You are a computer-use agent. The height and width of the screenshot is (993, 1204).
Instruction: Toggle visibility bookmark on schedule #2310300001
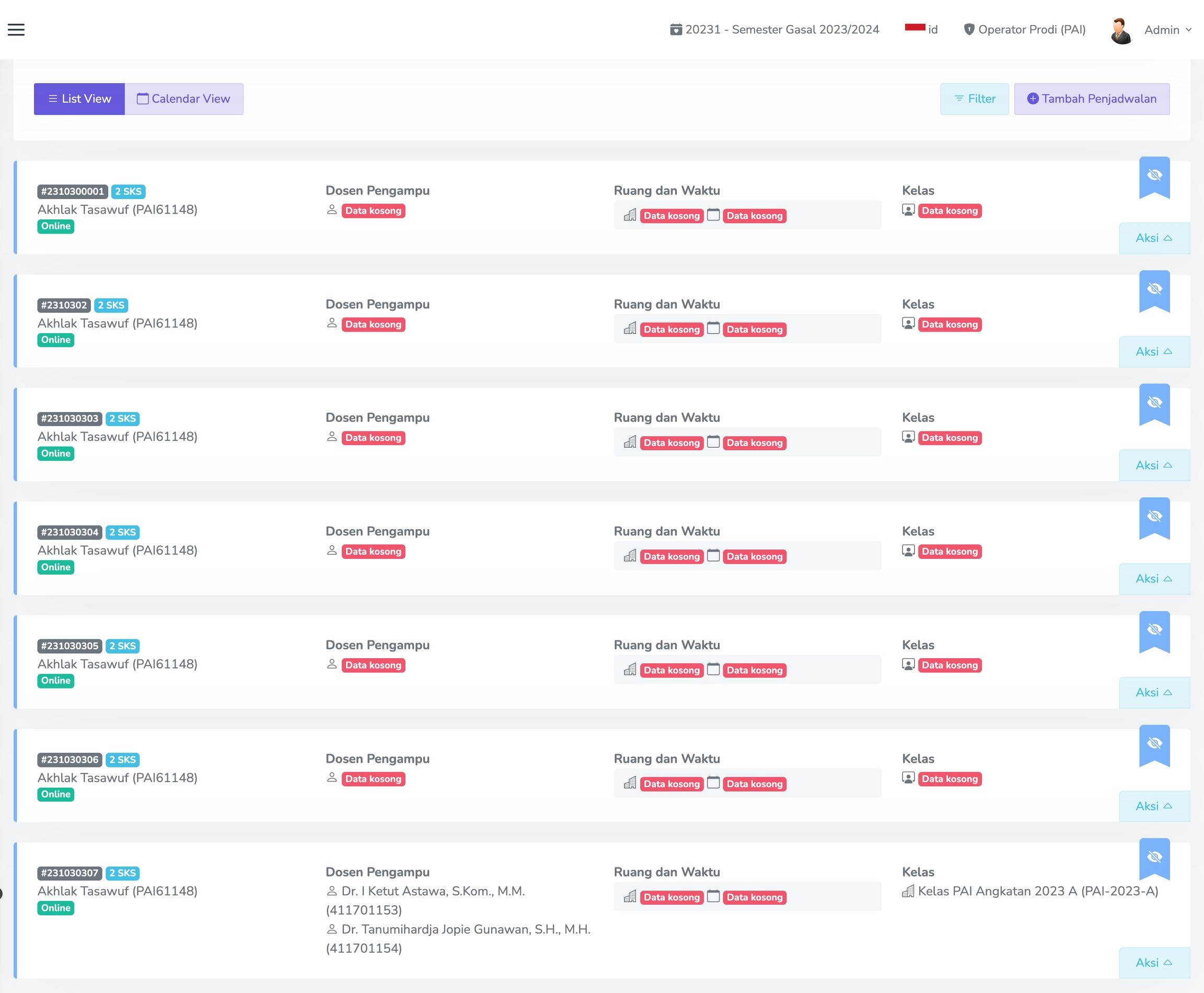click(x=1154, y=176)
